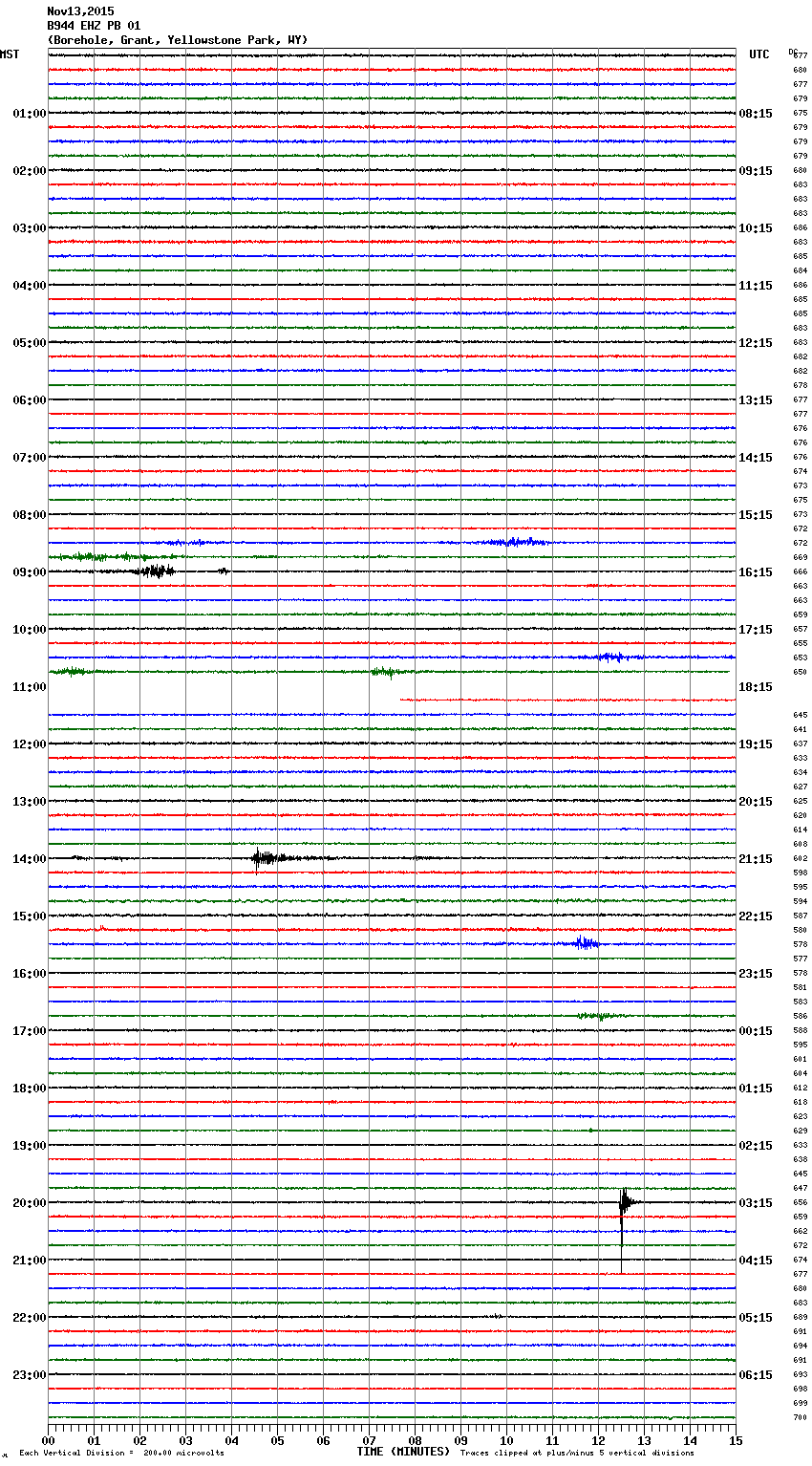Click the UTC timezone label
The height and width of the screenshot is (1466, 812).
[759, 54]
